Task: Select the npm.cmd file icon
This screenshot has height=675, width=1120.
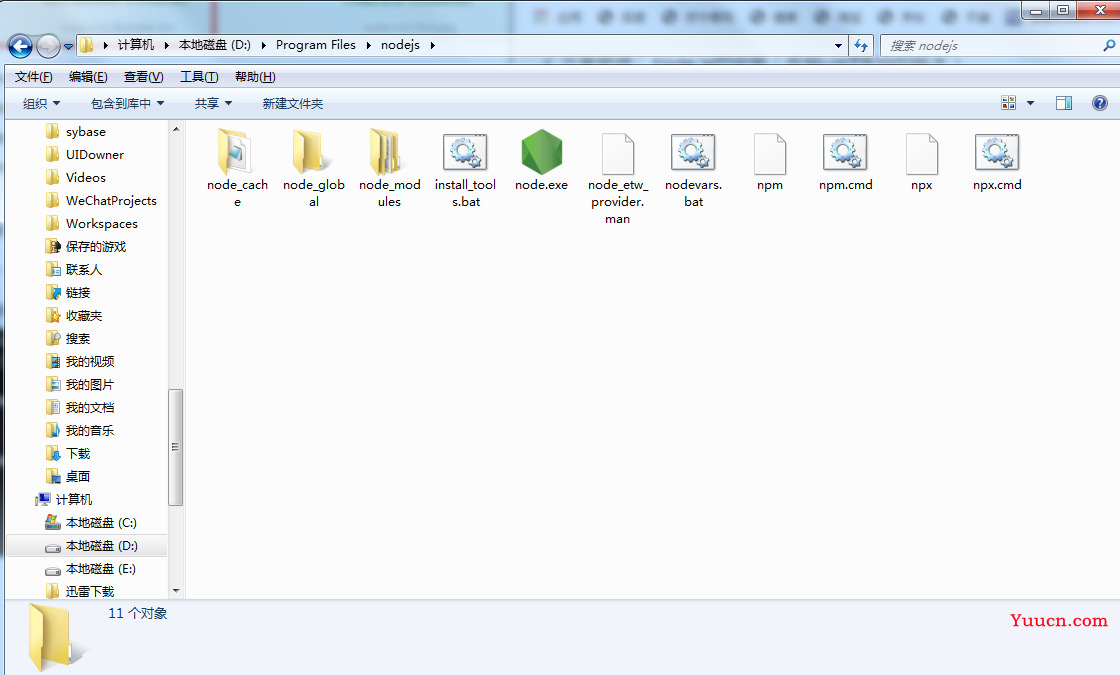Action: pos(845,152)
